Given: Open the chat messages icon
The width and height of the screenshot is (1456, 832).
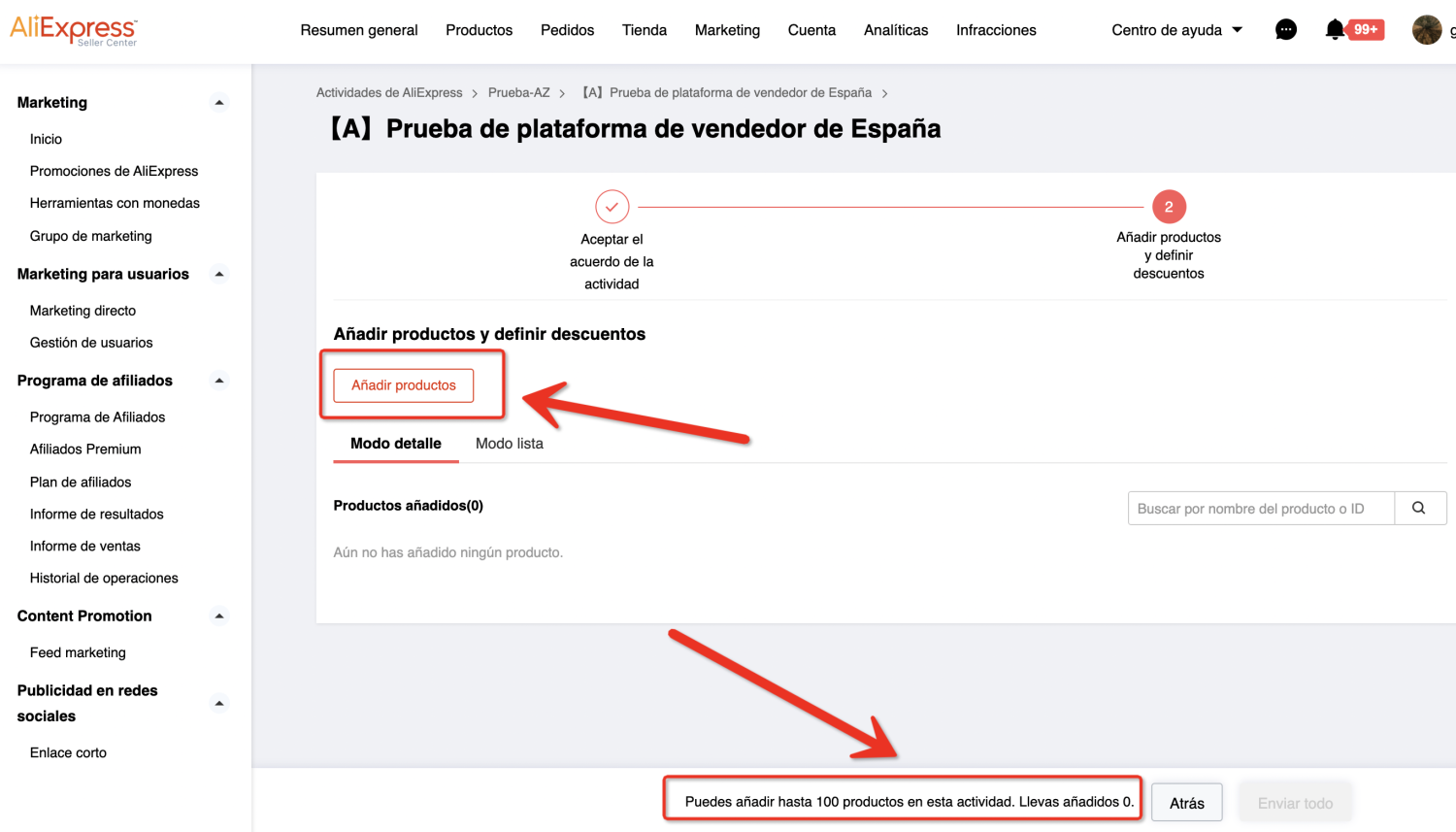Looking at the screenshot, I should pyautogui.click(x=1286, y=30).
